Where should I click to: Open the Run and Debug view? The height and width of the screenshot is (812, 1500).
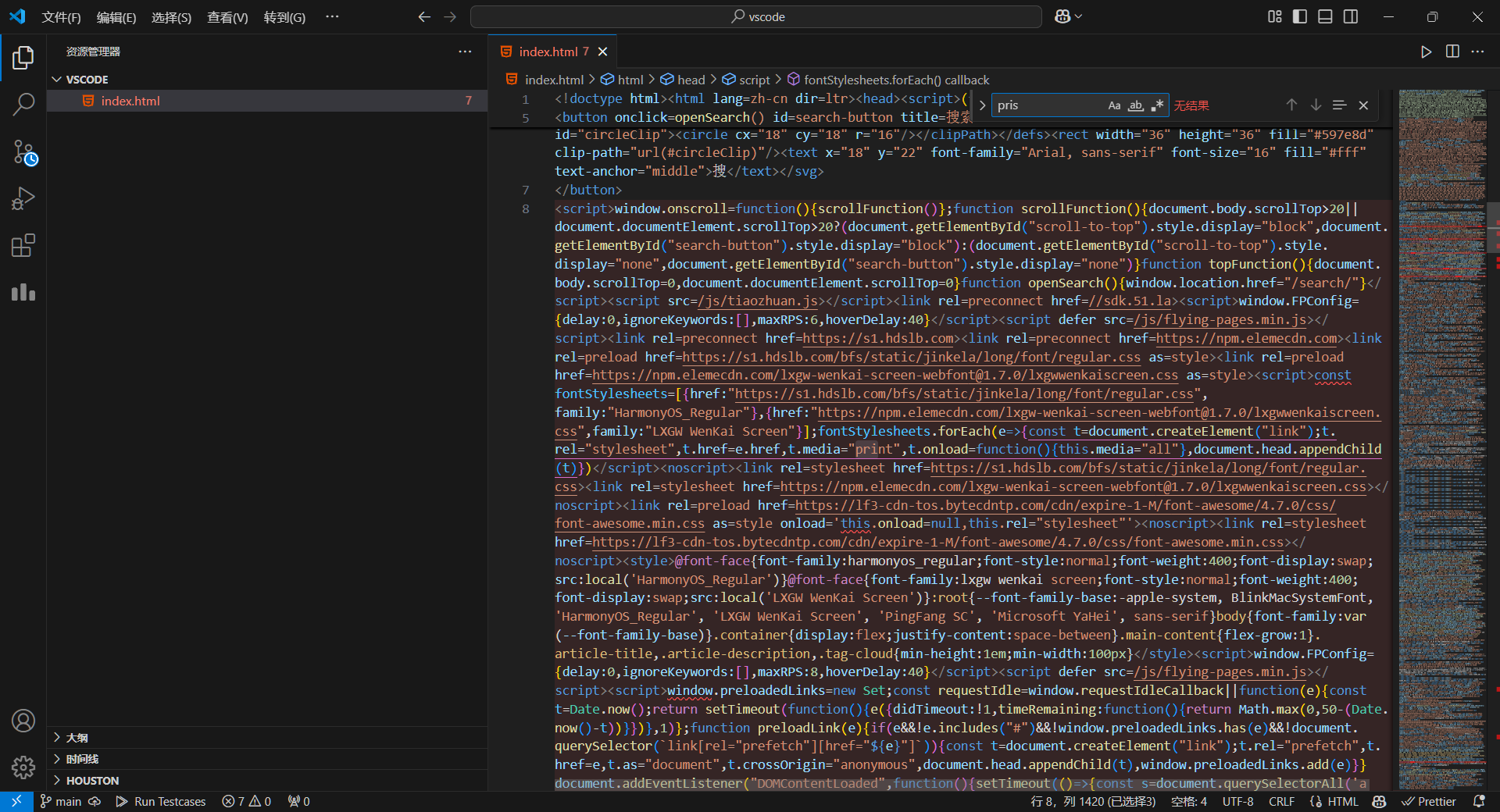(23, 199)
